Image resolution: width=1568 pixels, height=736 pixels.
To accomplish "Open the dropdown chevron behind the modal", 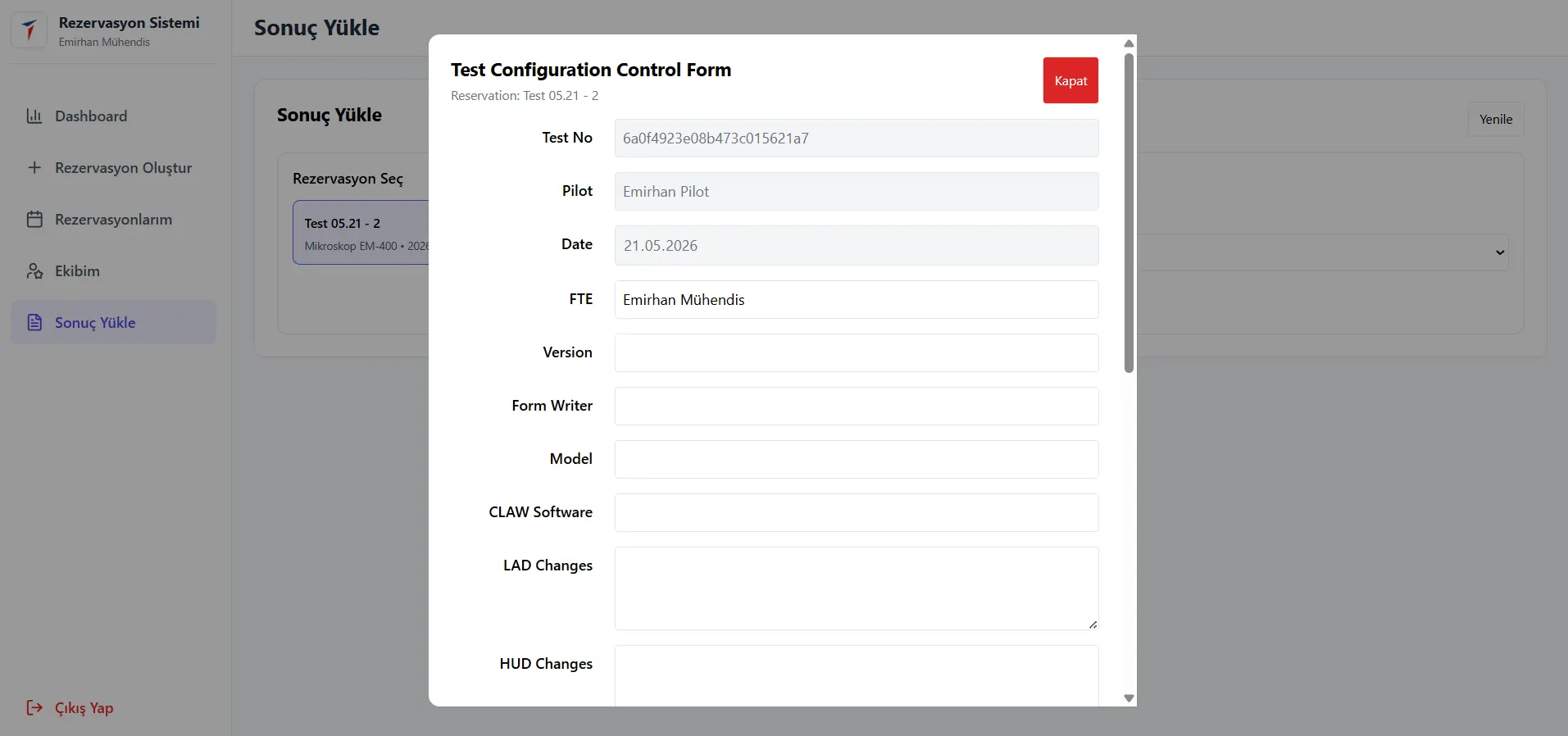I will pos(1500,252).
